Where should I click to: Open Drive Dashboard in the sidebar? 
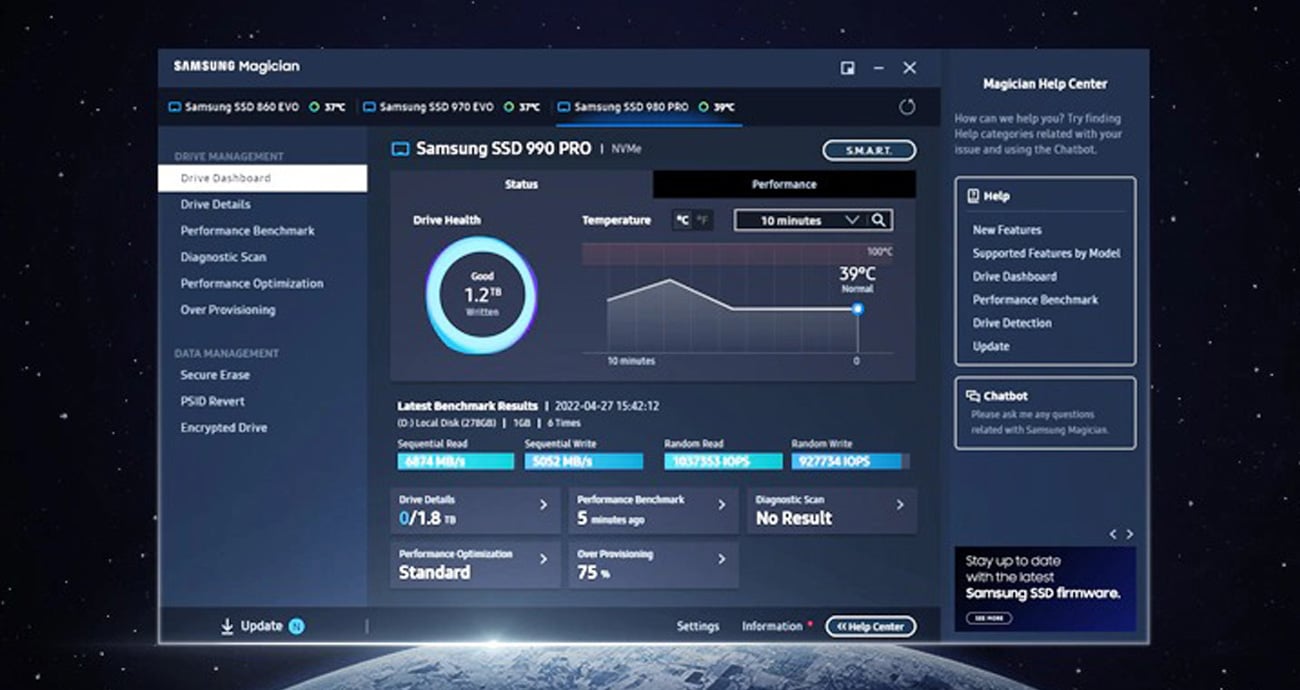coord(263,178)
